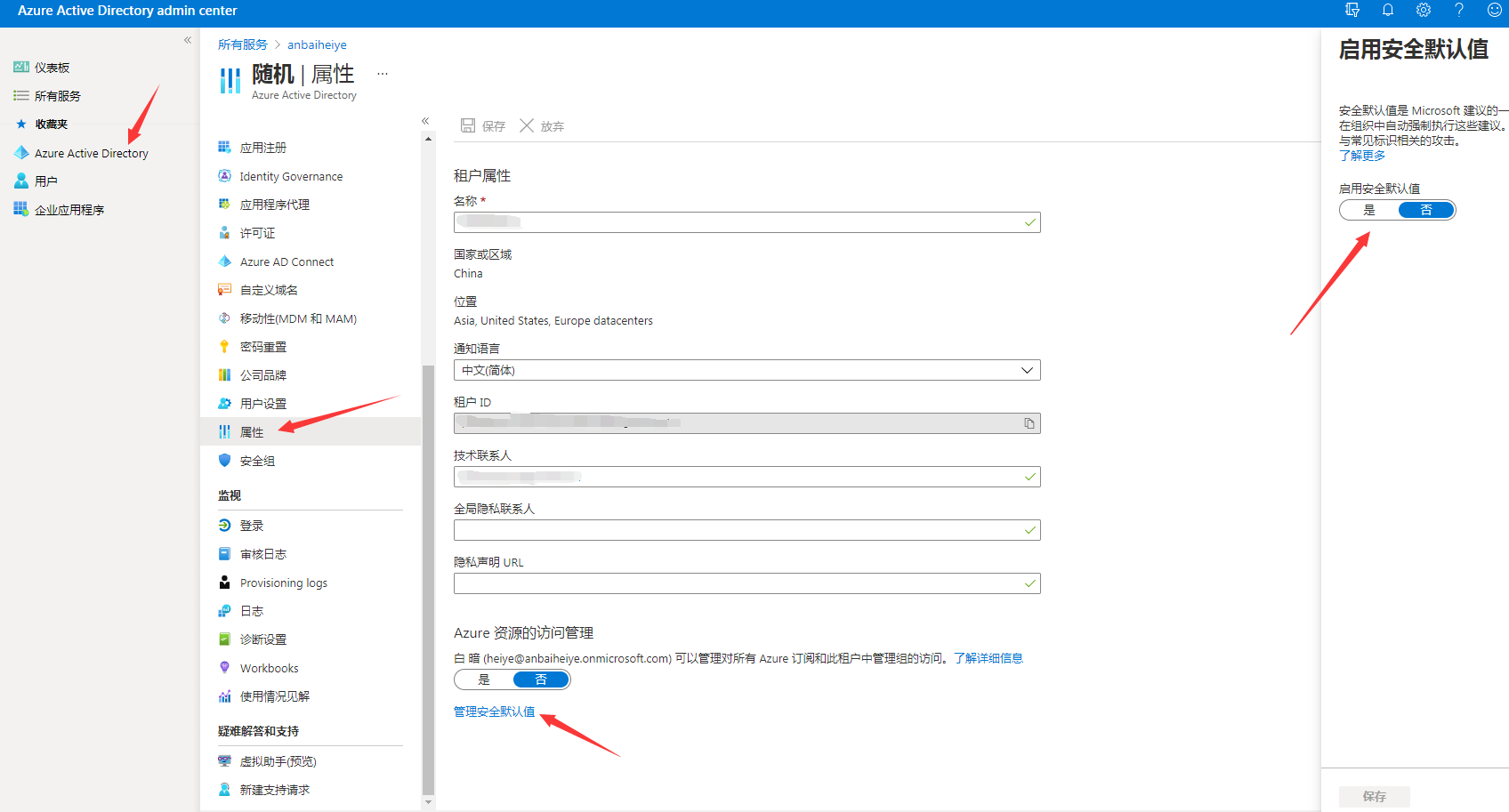Set enable security defaults toggle to 是

[x=1369, y=210]
